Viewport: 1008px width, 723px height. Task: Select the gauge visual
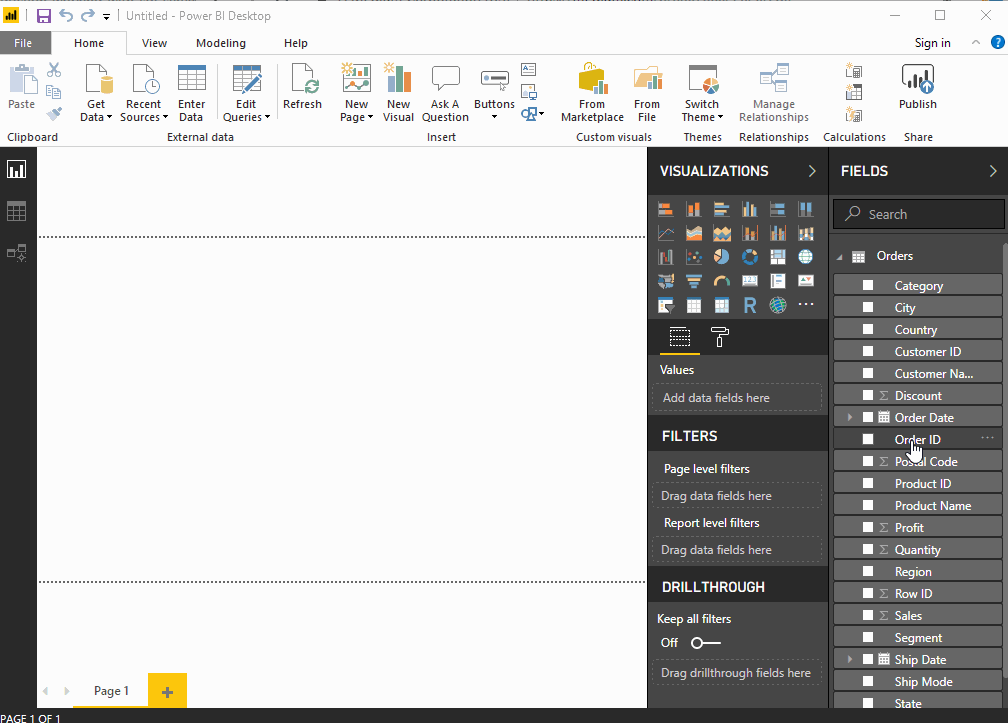coord(721,281)
